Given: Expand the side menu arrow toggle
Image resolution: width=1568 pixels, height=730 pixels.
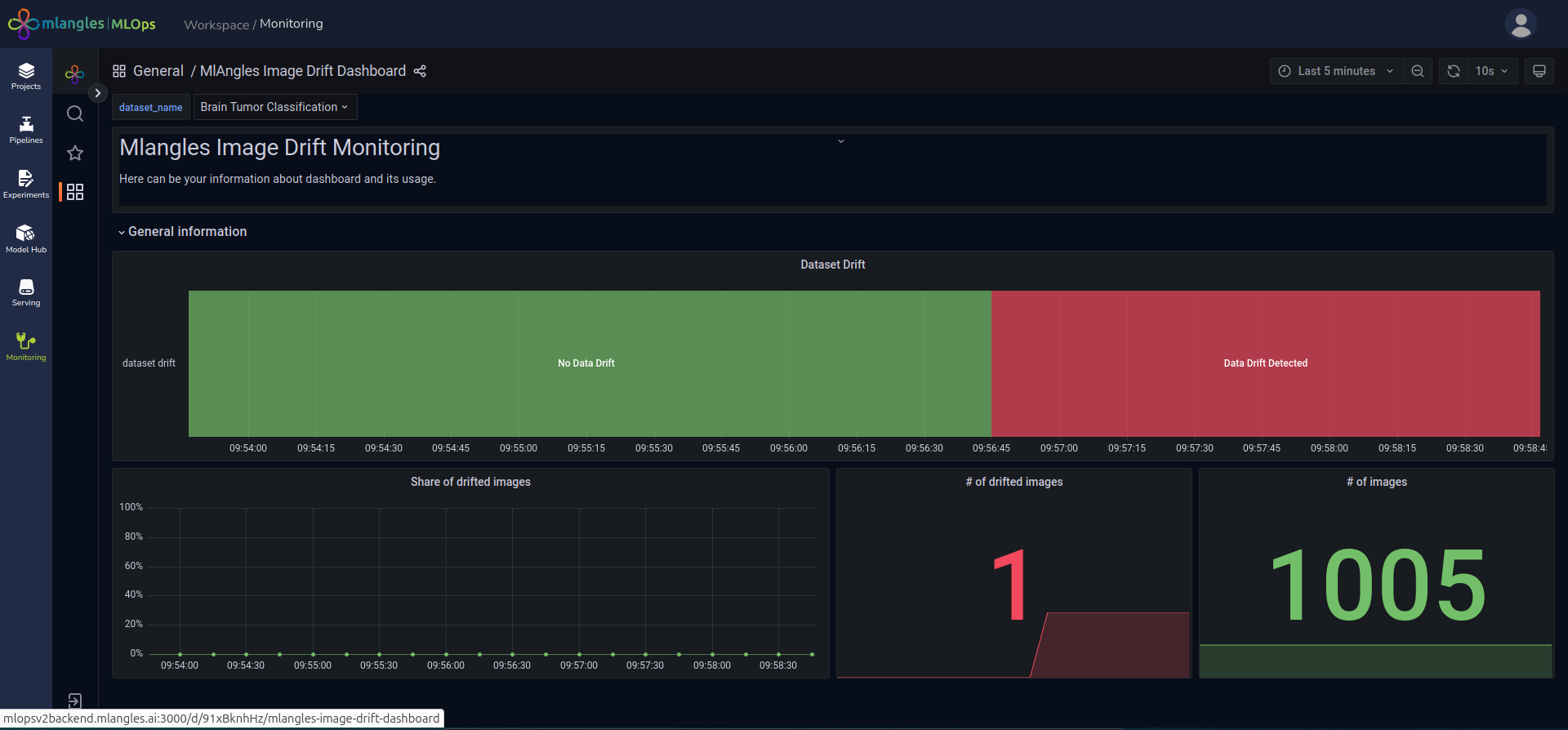Looking at the screenshot, I should [97, 93].
